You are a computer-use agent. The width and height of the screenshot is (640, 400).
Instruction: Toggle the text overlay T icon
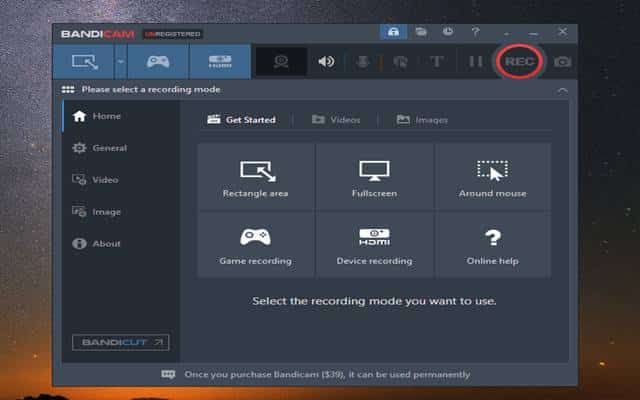436,62
